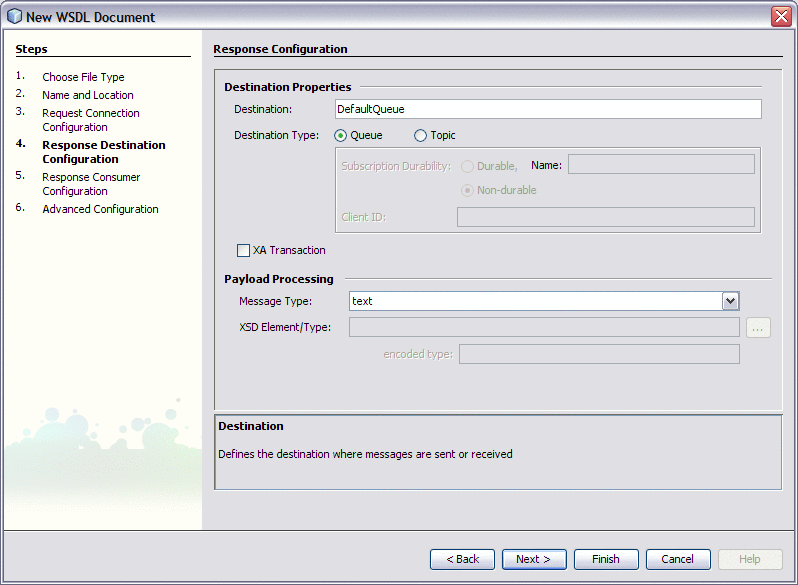Click the subscription Name input field
This screenshot has width=798, height=585.
click(x=661, y=164)
